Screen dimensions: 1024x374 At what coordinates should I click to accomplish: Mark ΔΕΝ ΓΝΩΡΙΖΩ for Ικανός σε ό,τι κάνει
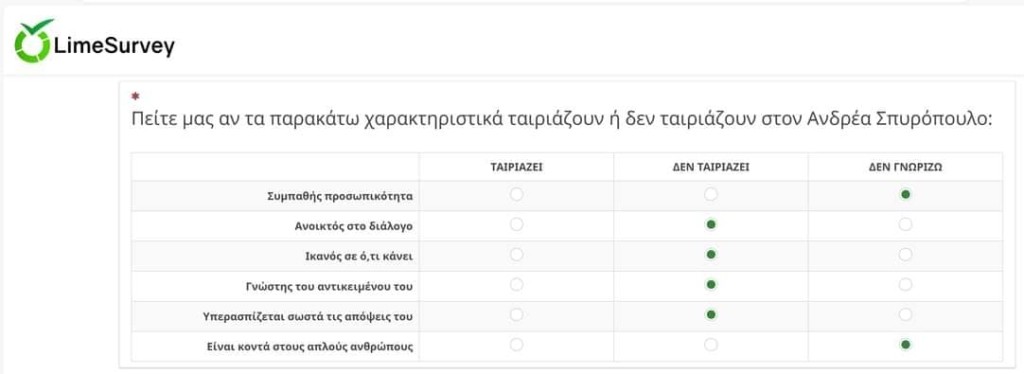[x=905, y=255]
